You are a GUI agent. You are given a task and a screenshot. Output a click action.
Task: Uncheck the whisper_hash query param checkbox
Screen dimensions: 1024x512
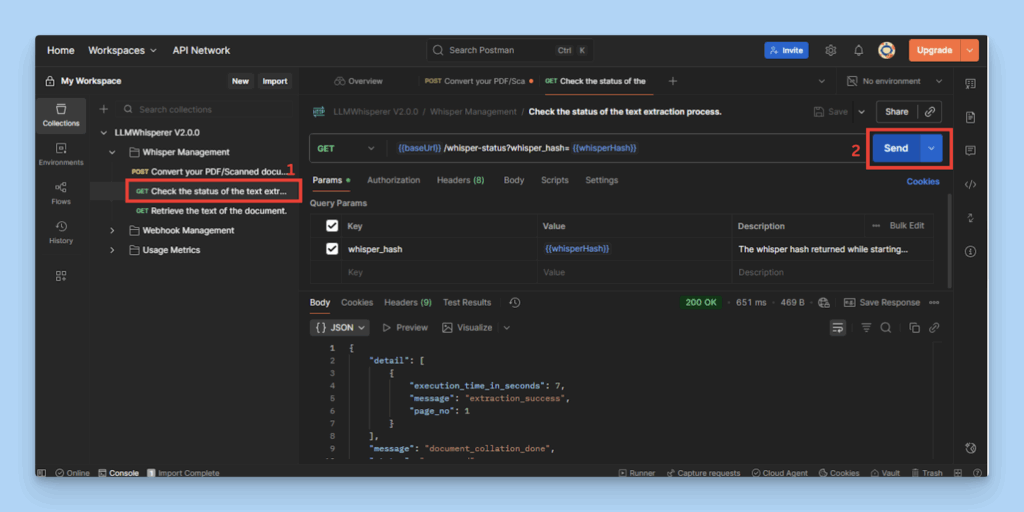(332, 249)
